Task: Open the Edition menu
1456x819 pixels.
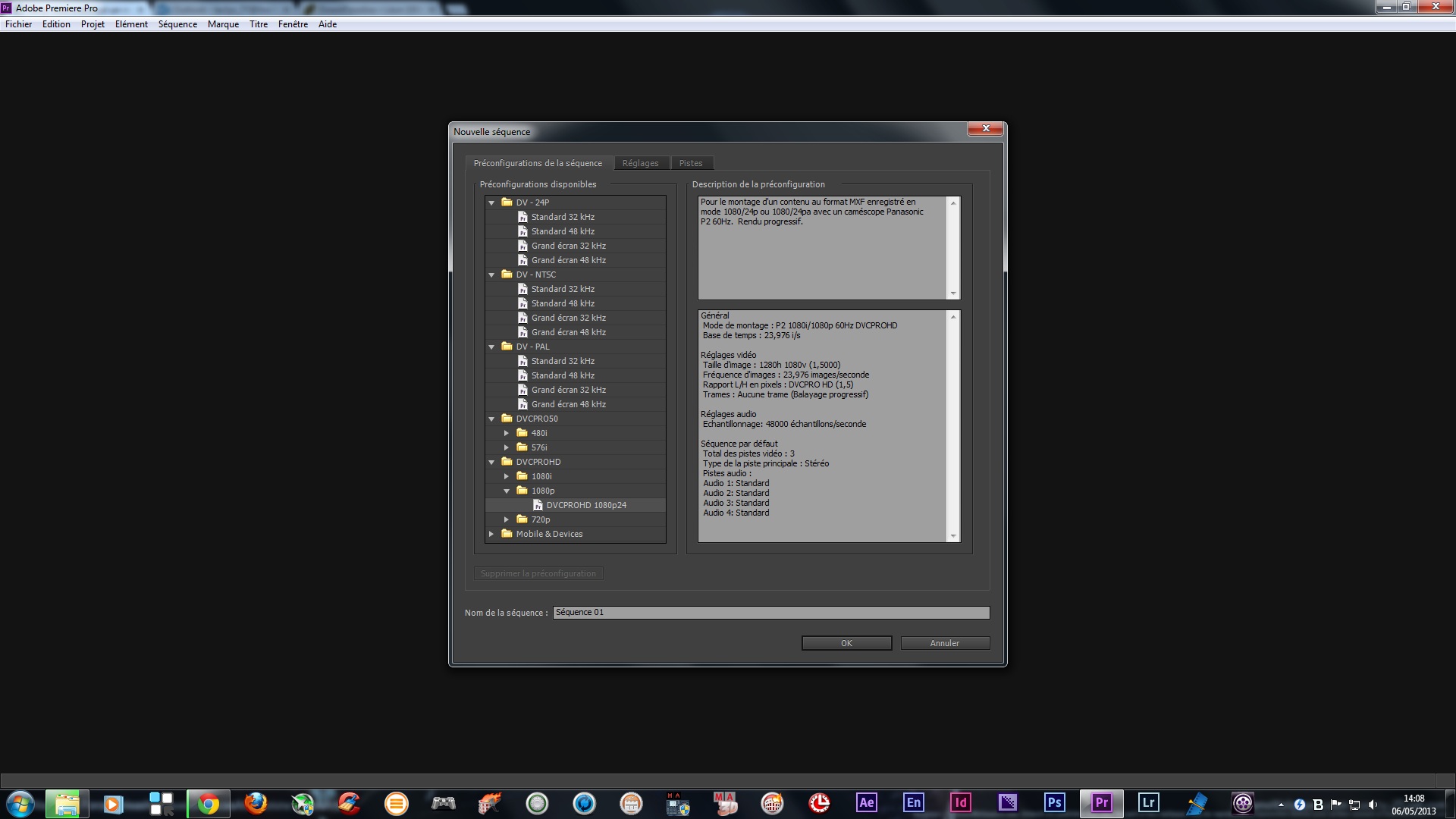Action: 56,24
